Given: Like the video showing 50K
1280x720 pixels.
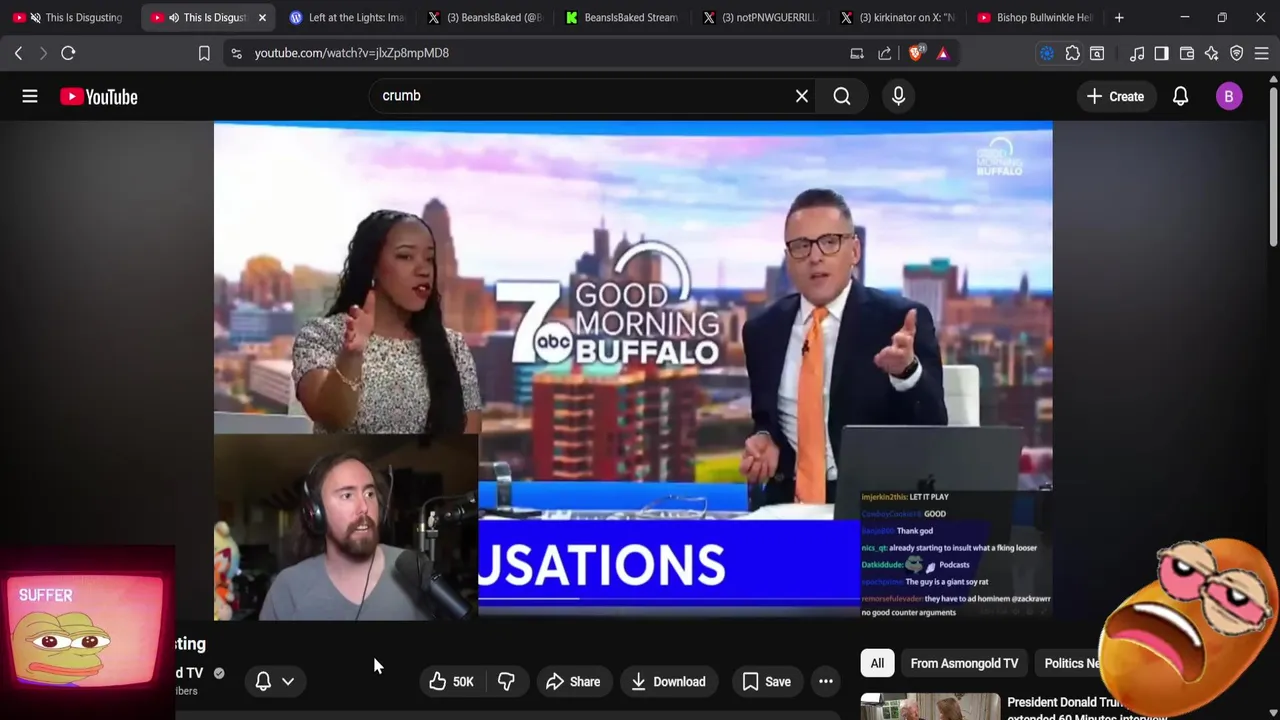Looking at the screenshot, I should coord(450,682).
